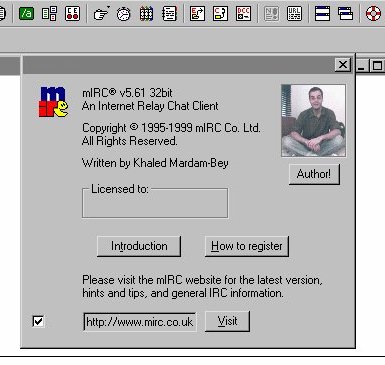Click the DCC Chat toolbar icon
This screenshot has width=385, height=365.
(x=220, y=13)
